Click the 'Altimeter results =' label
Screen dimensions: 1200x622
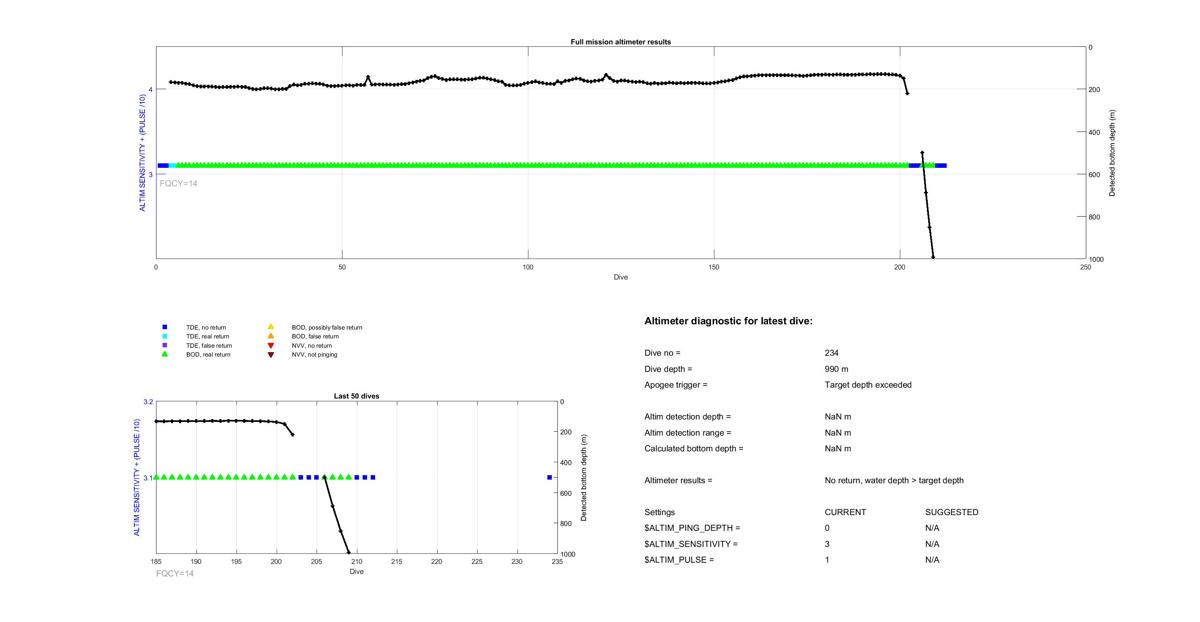pos(678,481)
